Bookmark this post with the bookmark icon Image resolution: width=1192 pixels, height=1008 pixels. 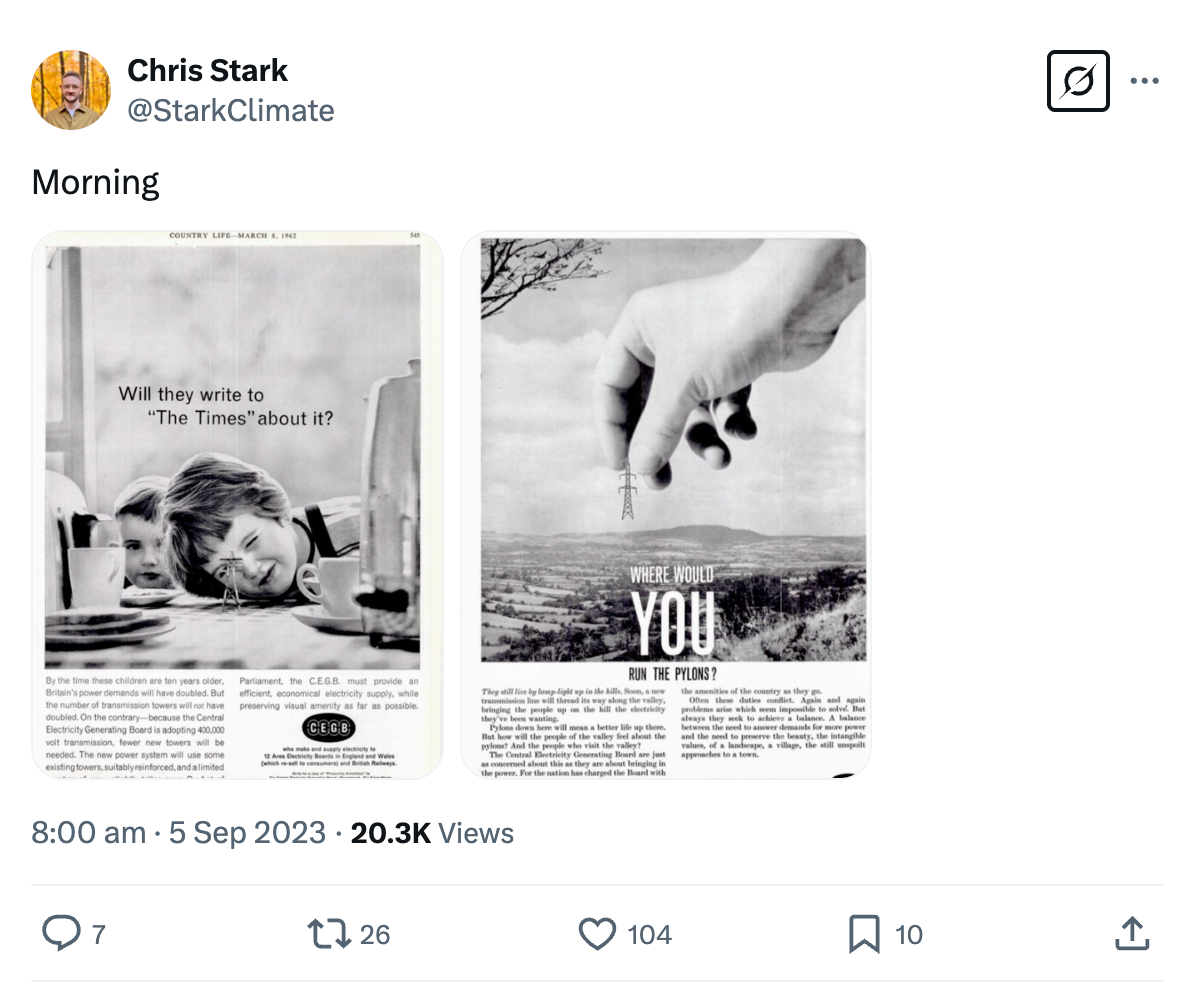pyautogui.click(x=863, y=934)
